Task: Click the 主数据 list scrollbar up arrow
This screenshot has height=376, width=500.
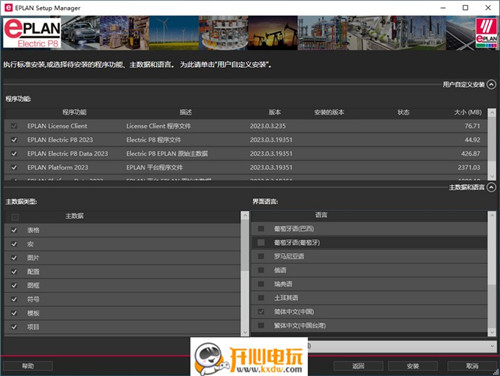Action: pyautogui.click(x=245, y=215)
